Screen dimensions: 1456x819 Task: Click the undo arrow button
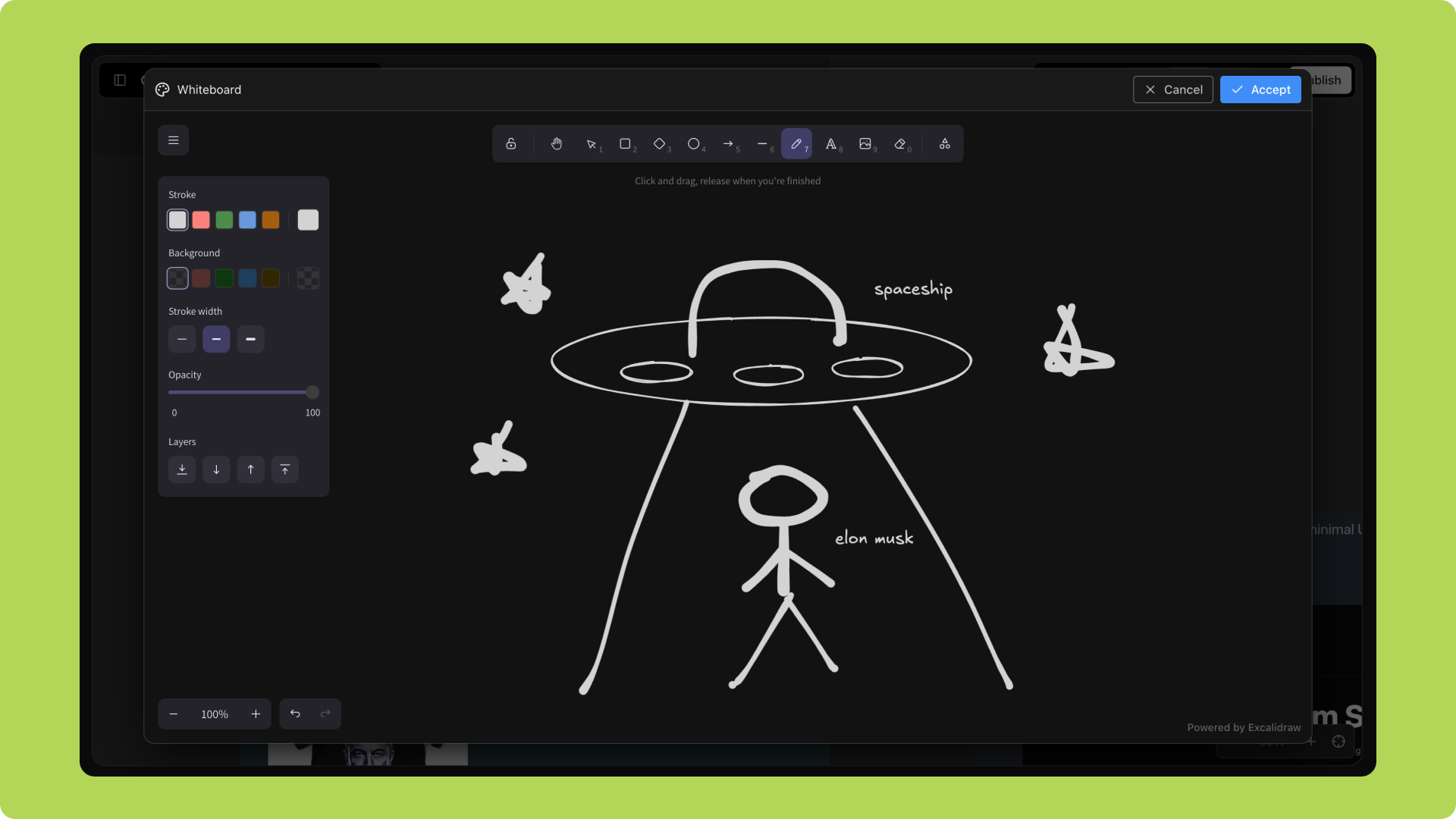tap(295, 714)
